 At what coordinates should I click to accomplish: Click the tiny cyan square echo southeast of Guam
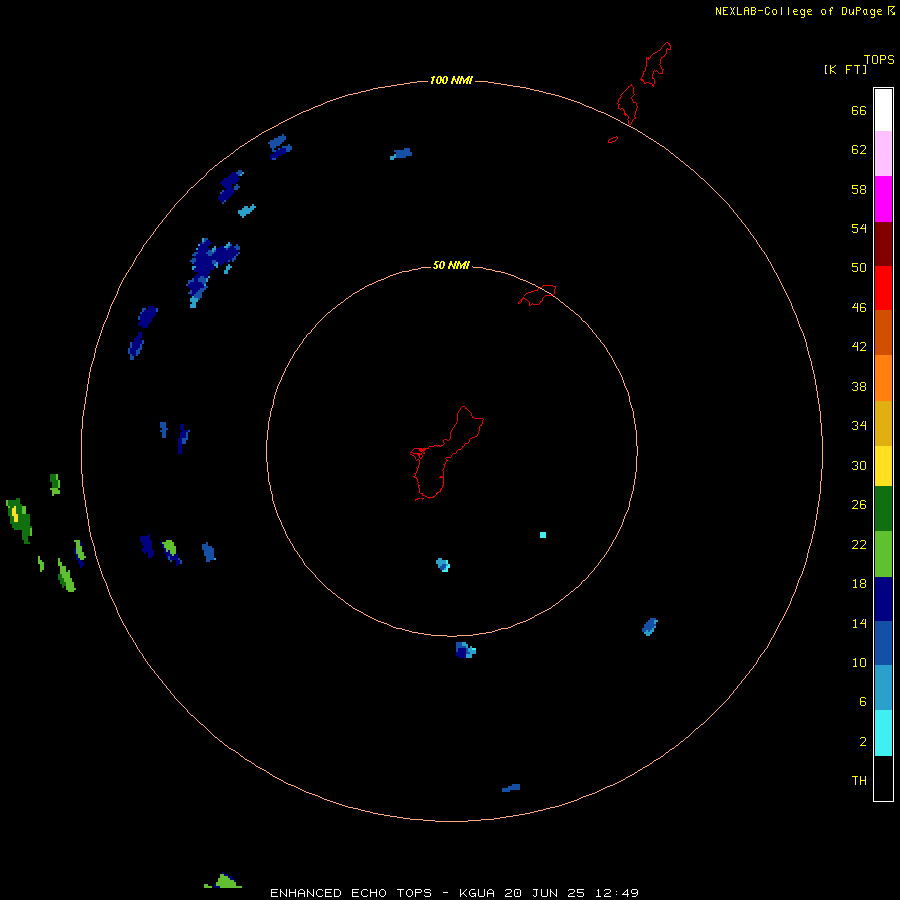(x=543, y=535)
